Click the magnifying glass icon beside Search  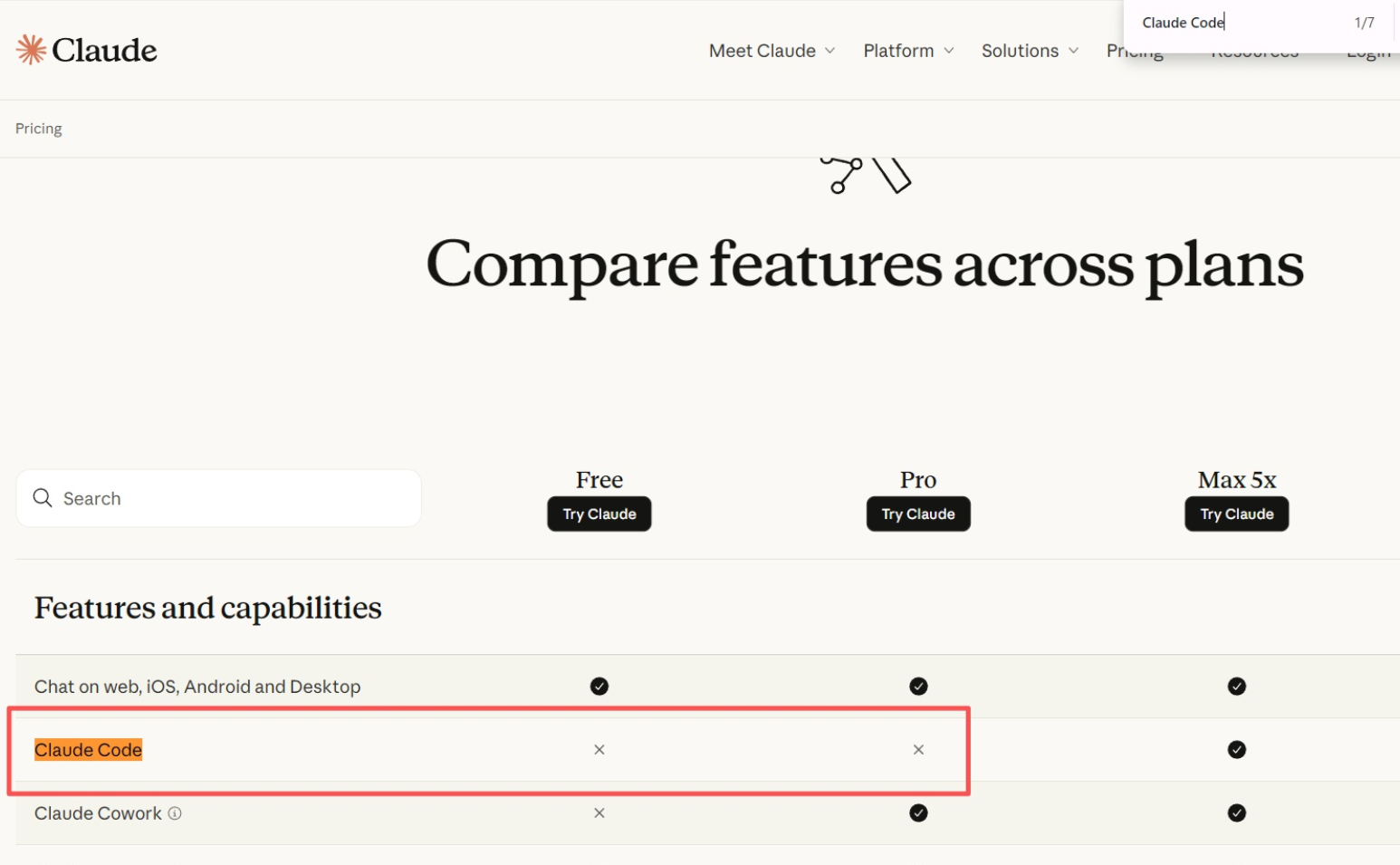point(43,498)
